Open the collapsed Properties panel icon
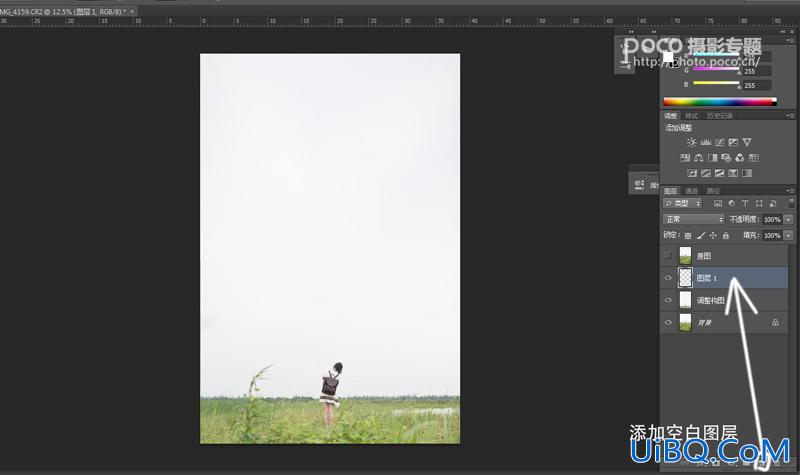The image size is (800, 475). pos(639,184)
